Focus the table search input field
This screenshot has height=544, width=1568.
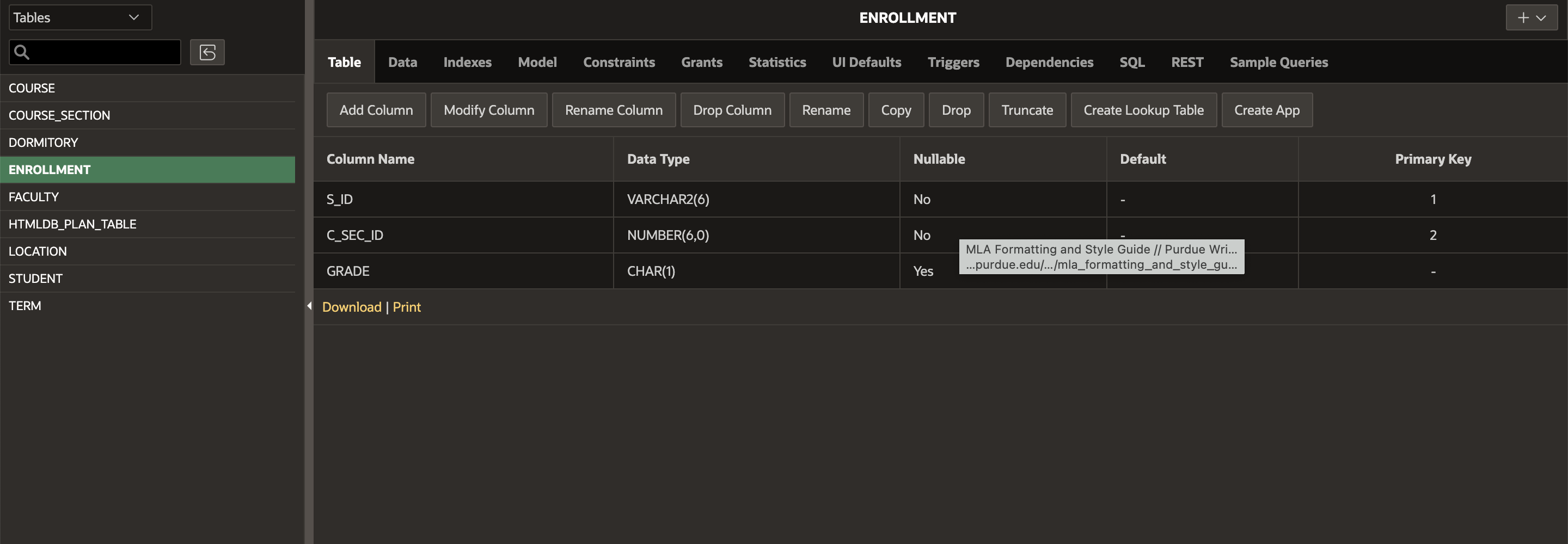click(x=95, y=52)
